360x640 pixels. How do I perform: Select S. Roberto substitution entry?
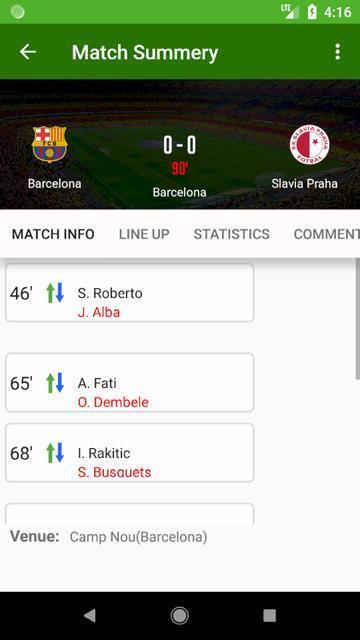(130, 293)
